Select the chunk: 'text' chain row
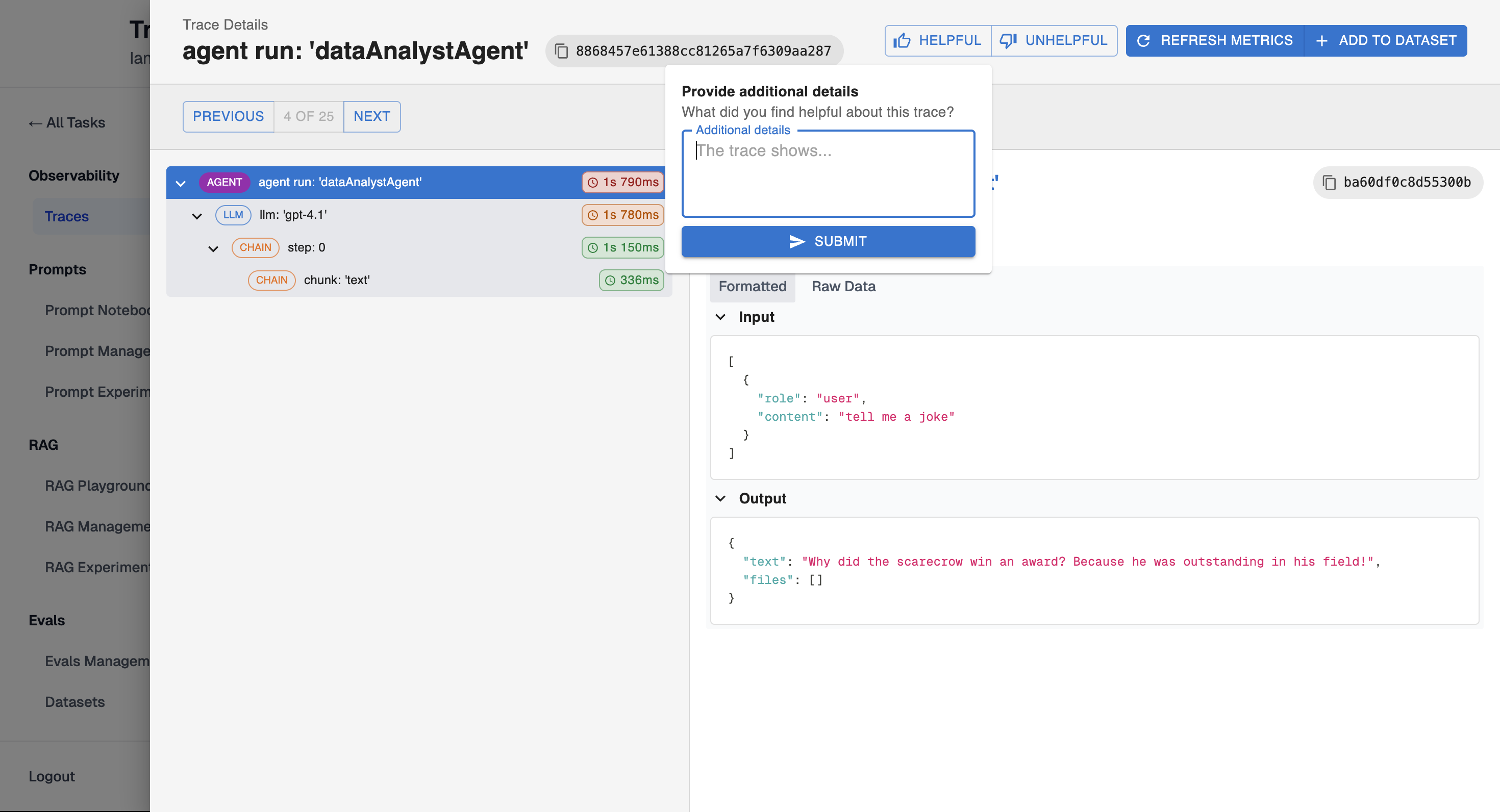Viewport: 1500px width, 812px height. [x=337, y=281]
